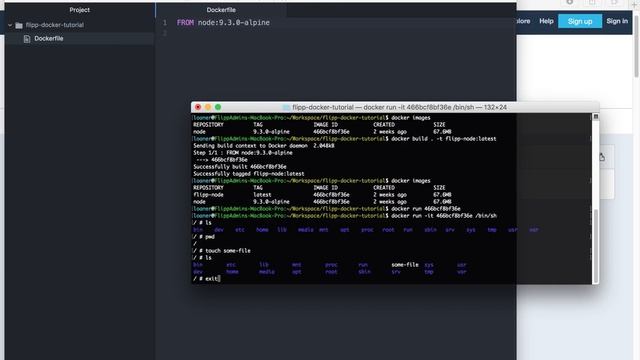
Task: Open Dockerfile in the project tree
Action: pos(49,38)
